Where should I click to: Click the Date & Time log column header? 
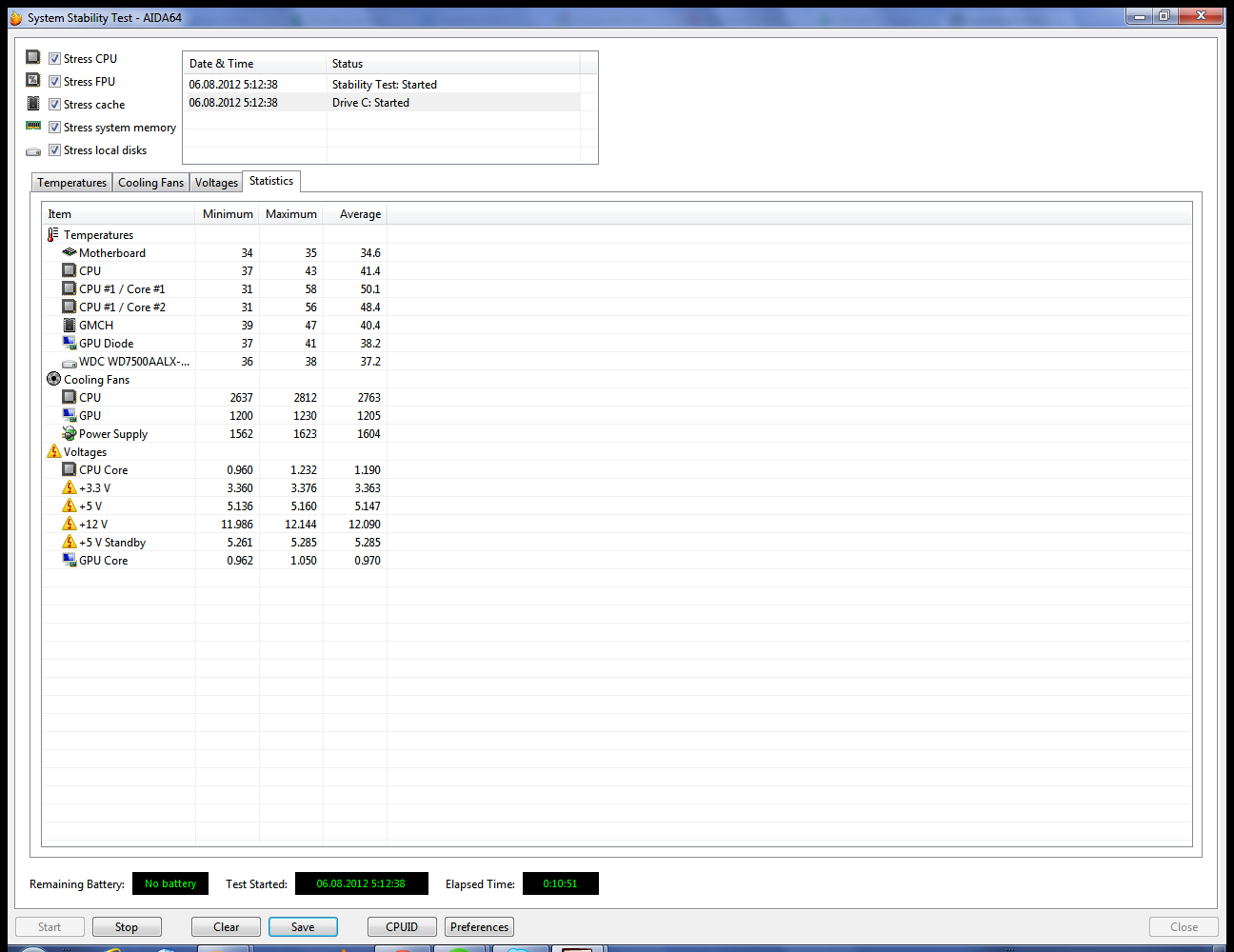click(x=254, y=64)
